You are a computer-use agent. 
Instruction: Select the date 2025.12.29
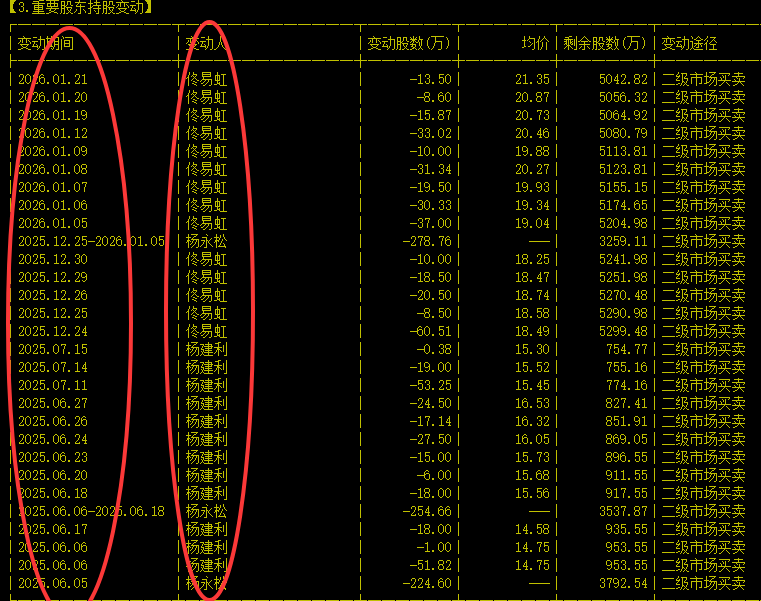coord(53,277)
